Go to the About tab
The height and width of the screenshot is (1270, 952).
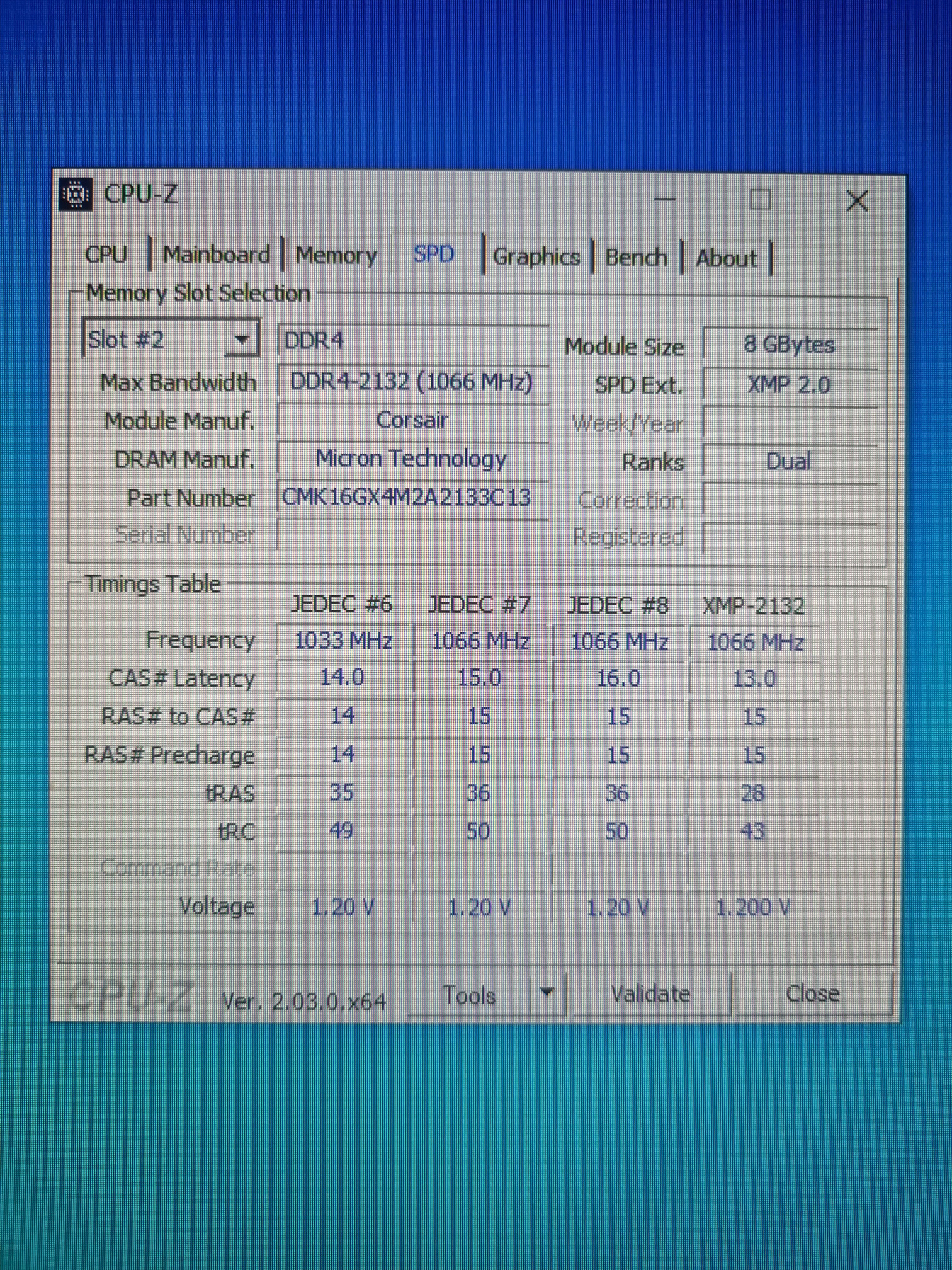click(726, 258)
